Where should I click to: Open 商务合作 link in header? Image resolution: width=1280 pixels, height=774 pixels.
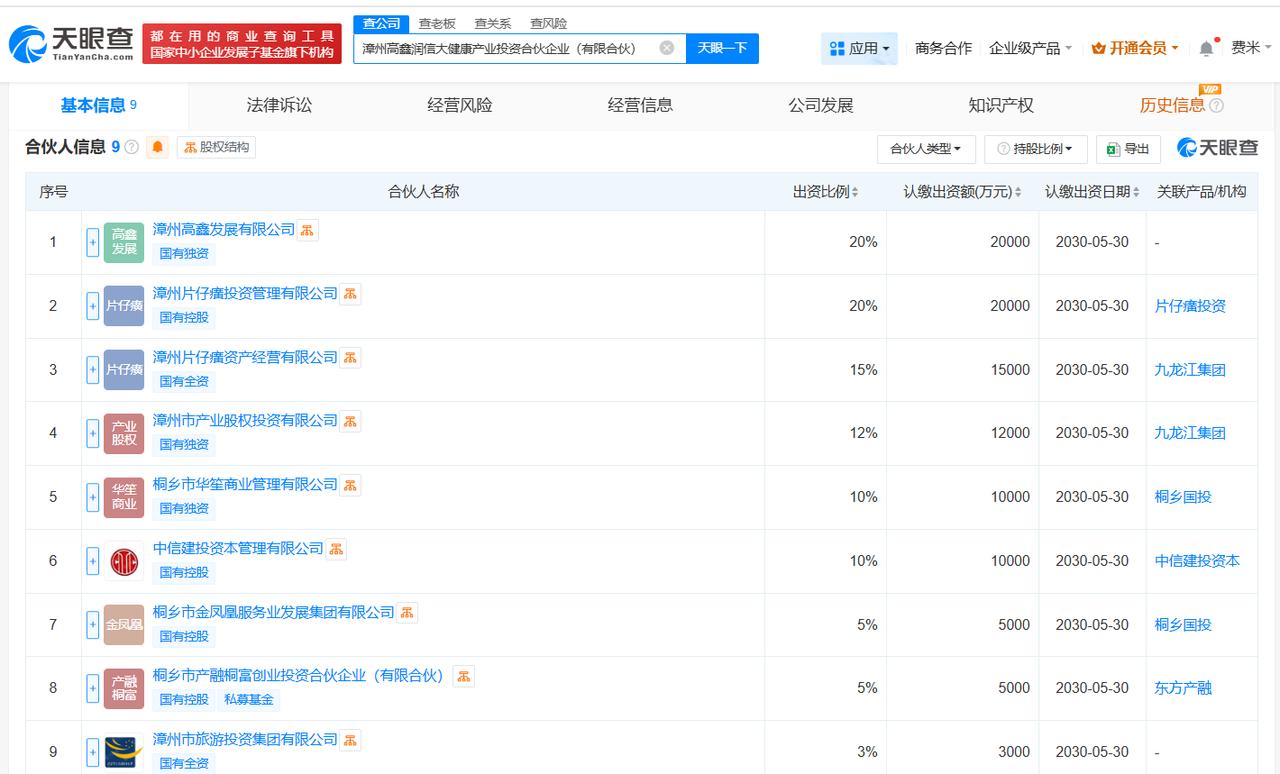tap(943, 48)
